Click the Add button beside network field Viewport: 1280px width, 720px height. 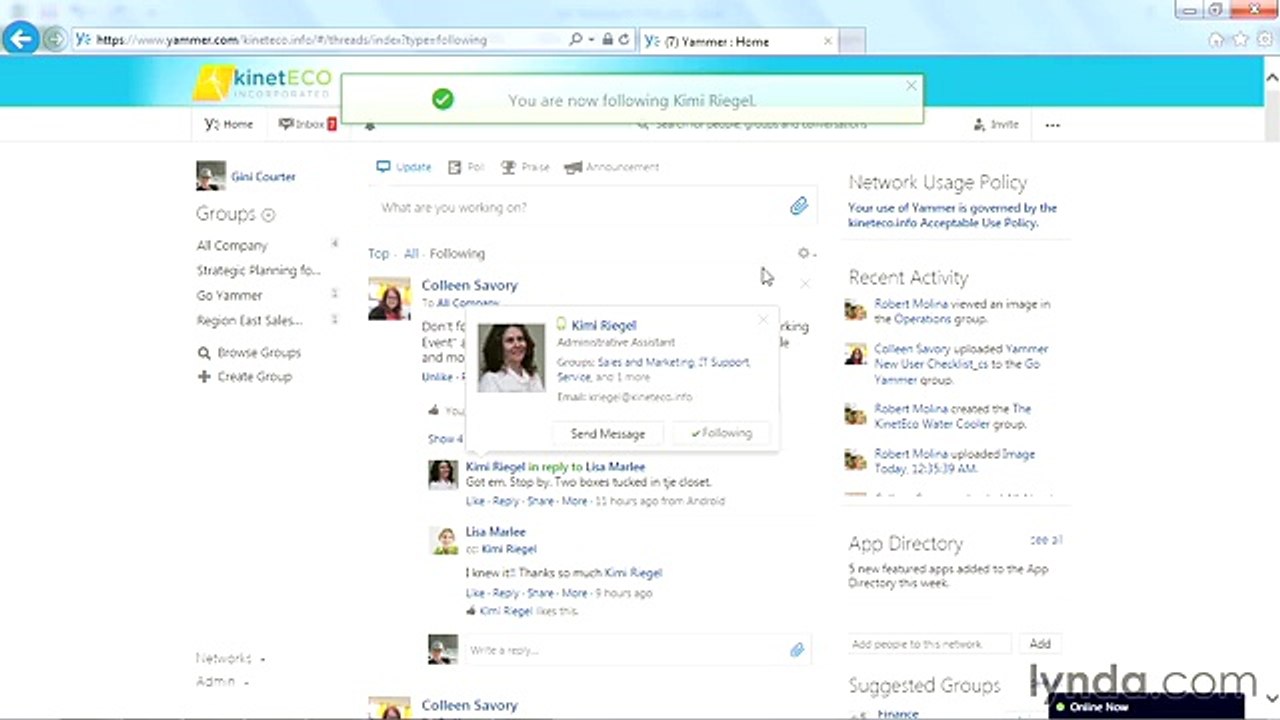(1040, 644)
